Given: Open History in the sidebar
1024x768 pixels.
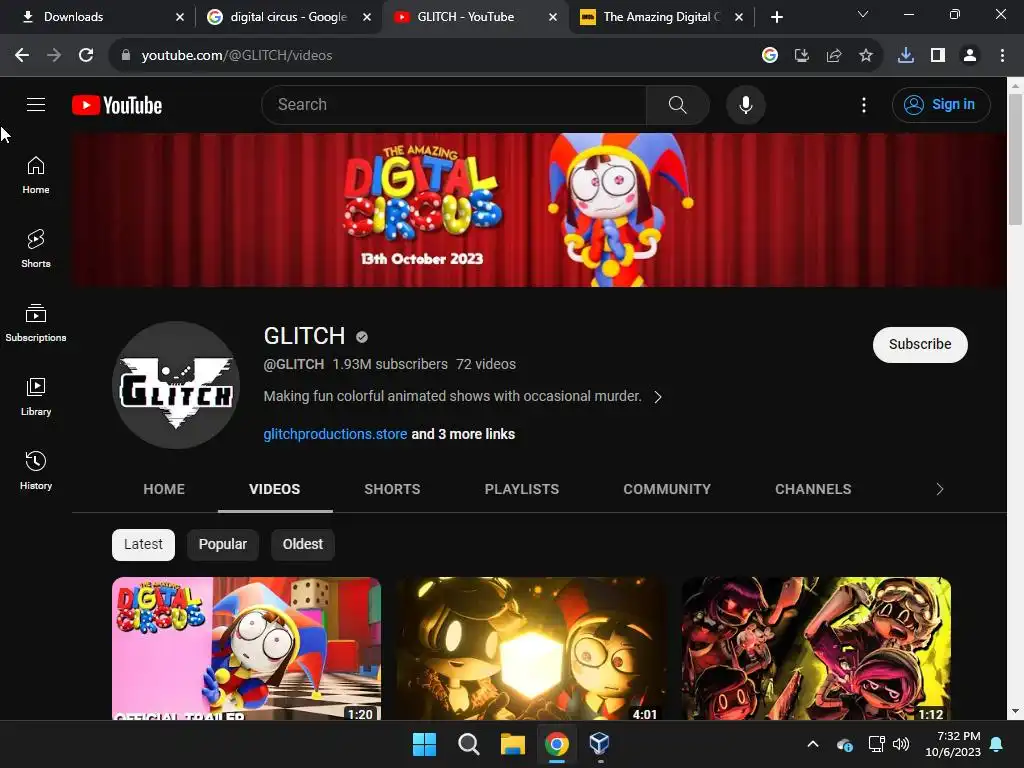Looking at the screenshot, I should coord(36,470).
